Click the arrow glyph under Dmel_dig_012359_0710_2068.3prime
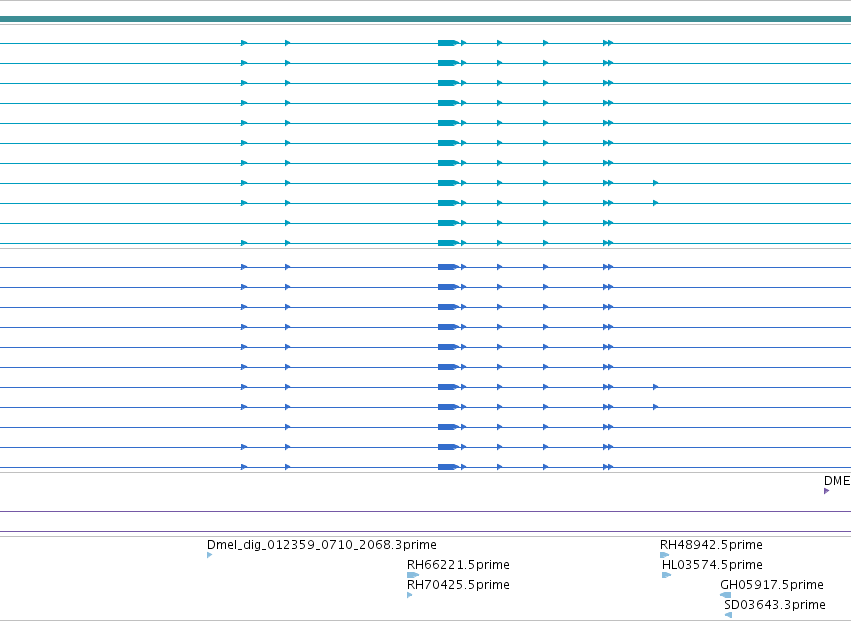The image size is (851, 621). point(209,555)
